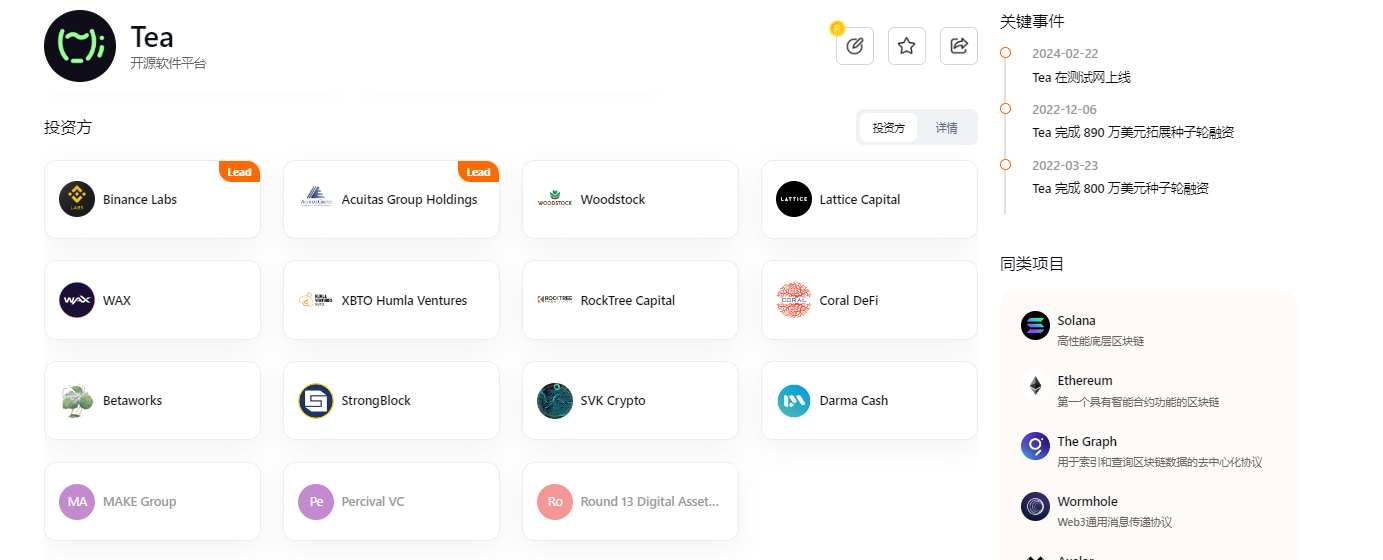Click the Acuitas Group Holdings logo

coord(316,199)
